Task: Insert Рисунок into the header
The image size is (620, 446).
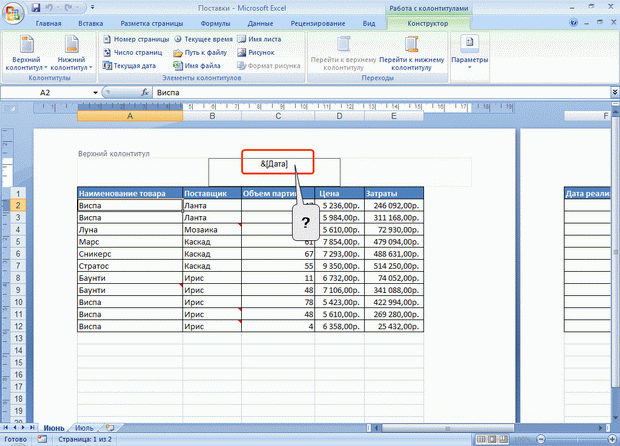Action: coord(256,52)
